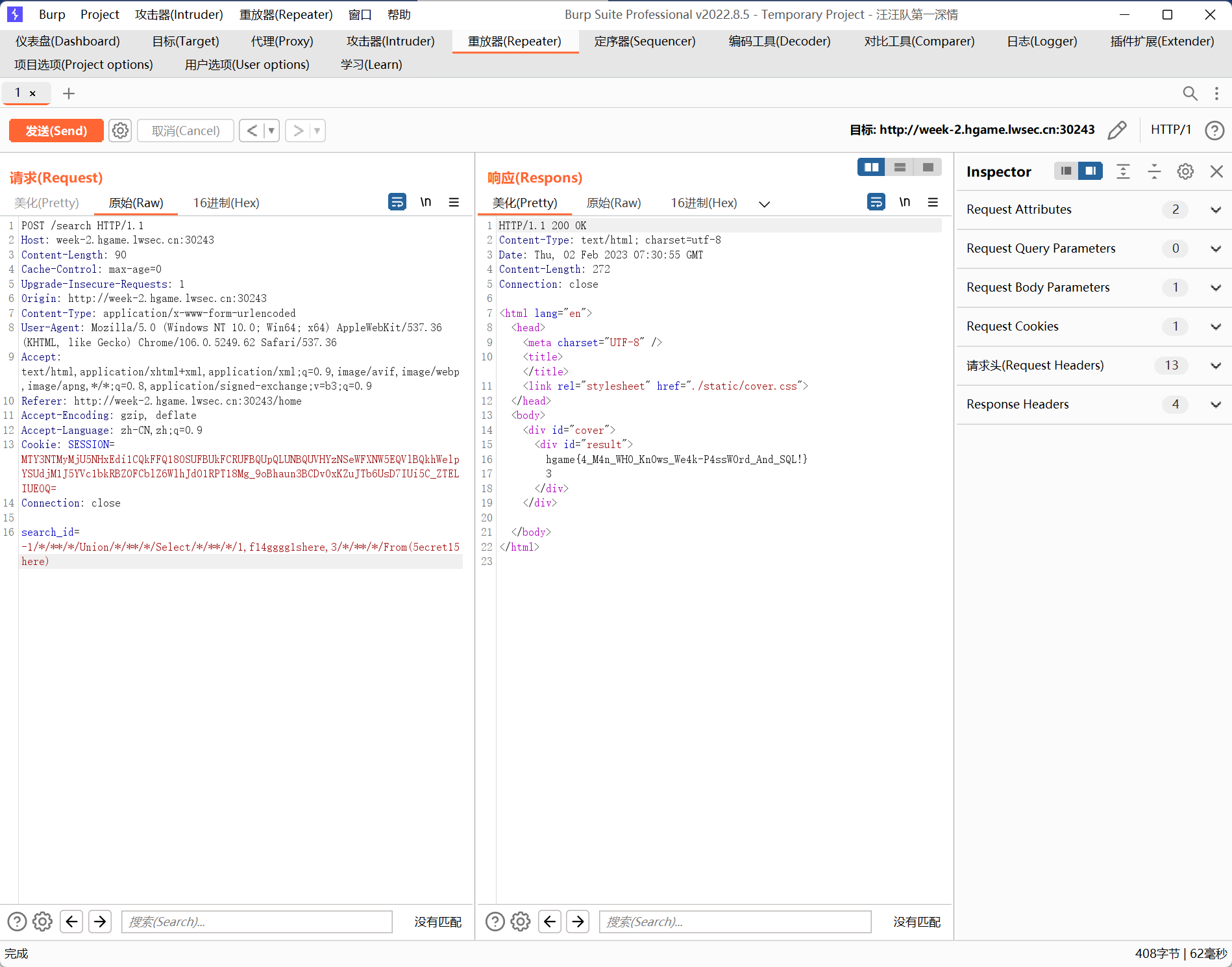Go to previous request in history
Screen dimensions: 1232x967
(x=253, y=131)
